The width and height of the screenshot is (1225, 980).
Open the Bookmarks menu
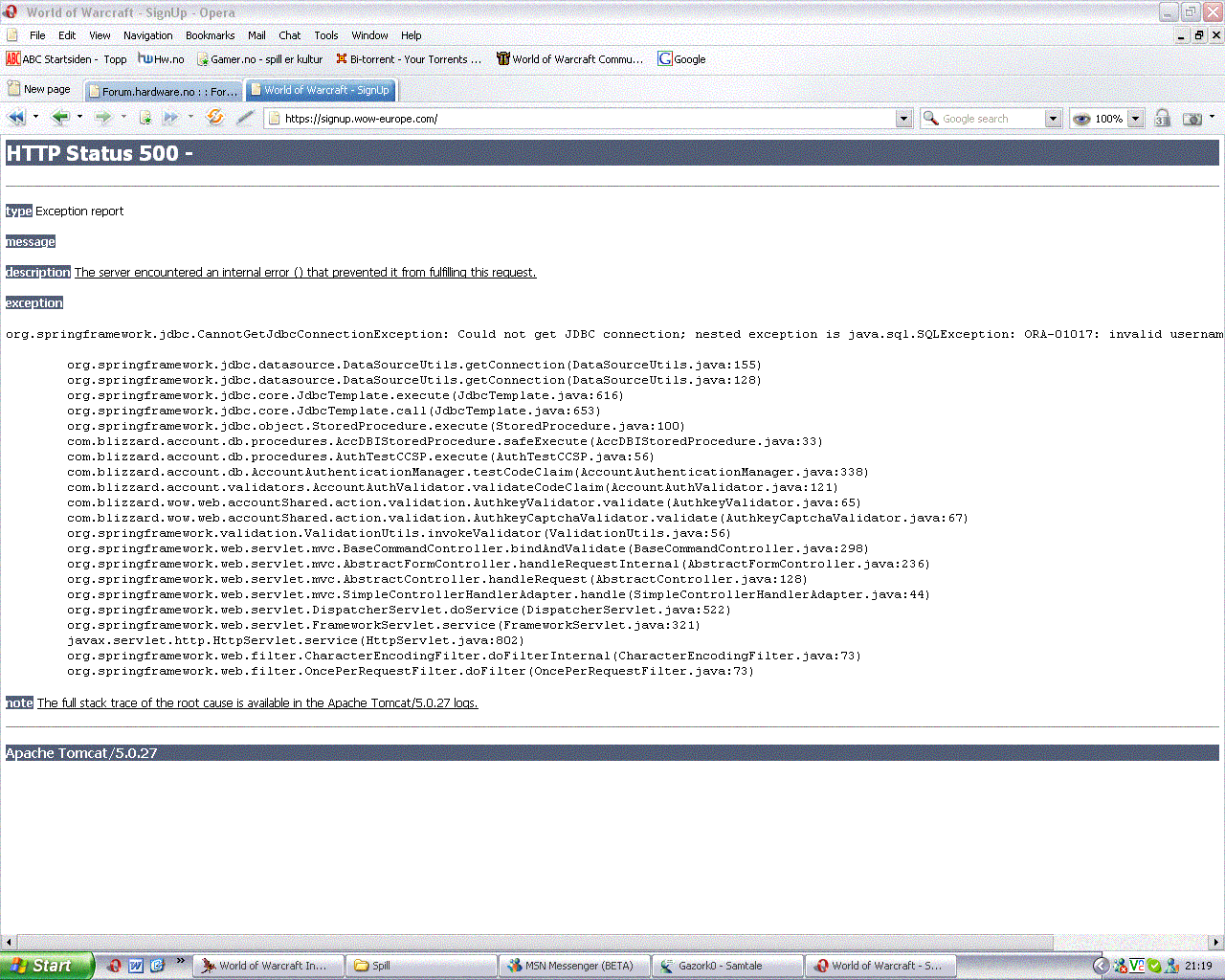pyautogui.click(x=211, y=35)
